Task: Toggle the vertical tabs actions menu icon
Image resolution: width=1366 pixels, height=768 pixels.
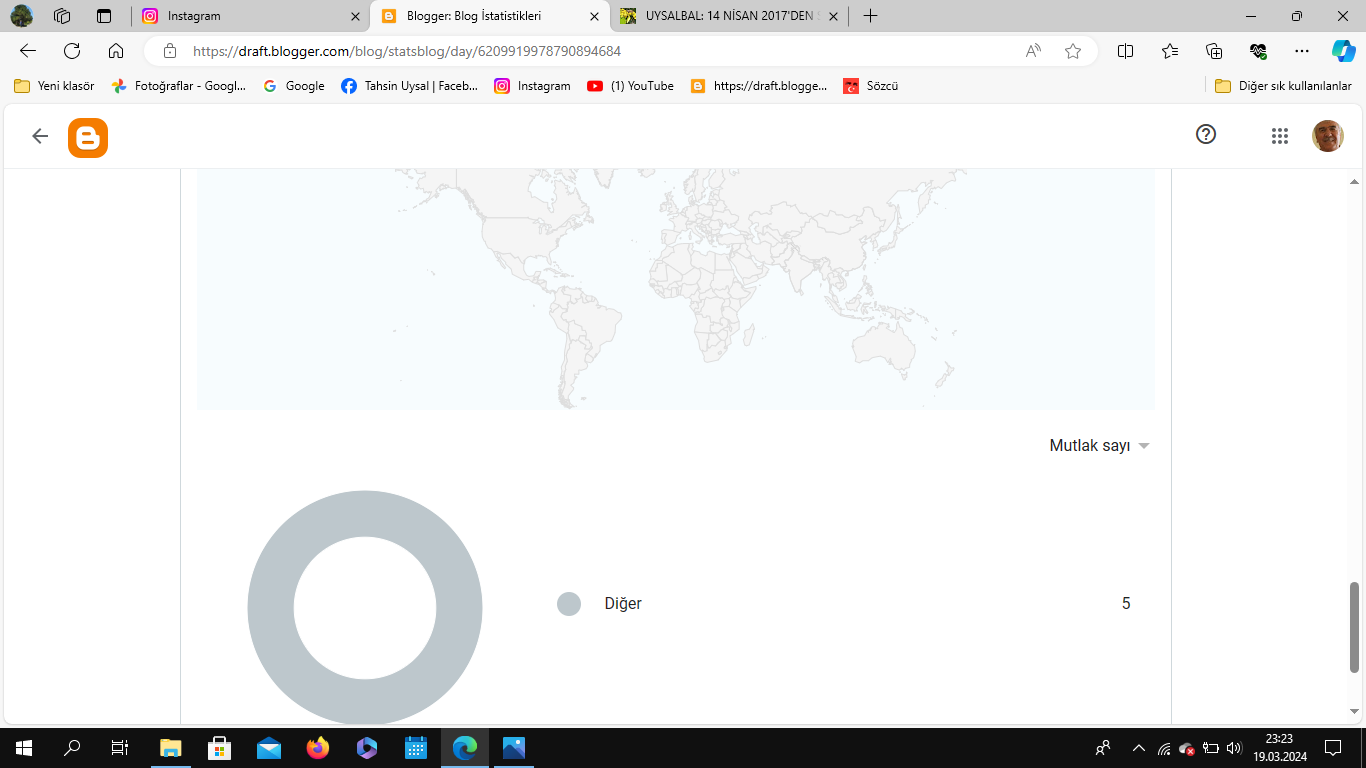Action: (x=104, y=16)
